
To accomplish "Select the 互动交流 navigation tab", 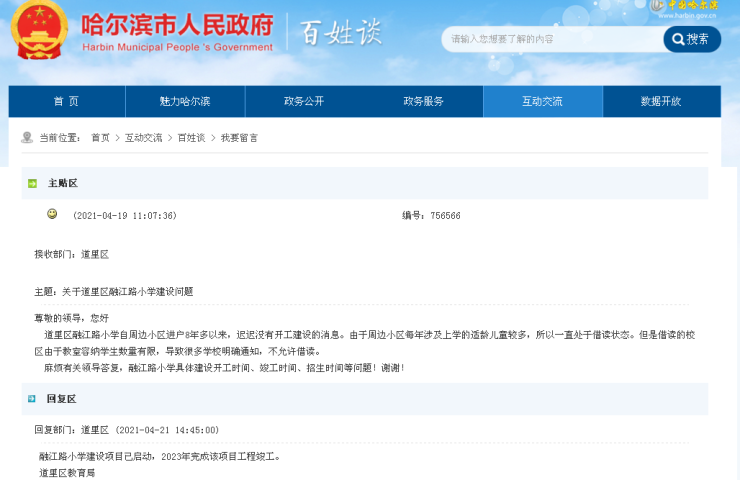I will click(542, 102).
